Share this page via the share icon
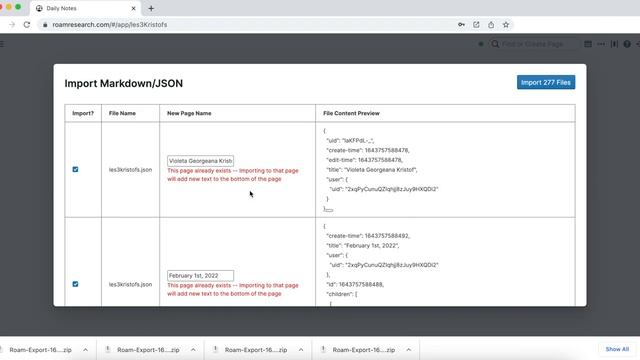 (491, 24)
